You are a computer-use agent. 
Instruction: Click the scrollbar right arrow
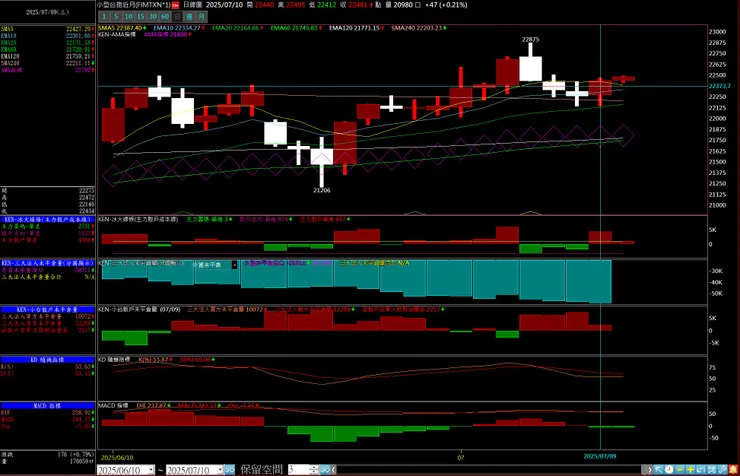(x=649, y=470)
